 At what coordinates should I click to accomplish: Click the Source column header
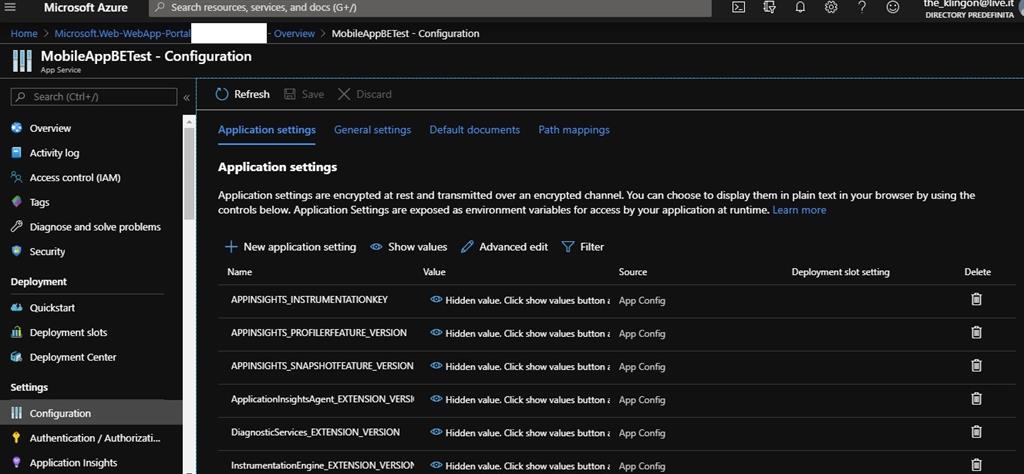coord(633,272)
